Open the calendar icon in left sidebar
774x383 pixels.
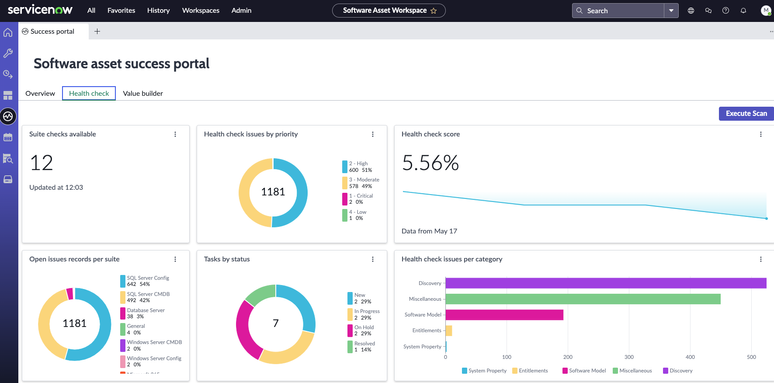8,137
